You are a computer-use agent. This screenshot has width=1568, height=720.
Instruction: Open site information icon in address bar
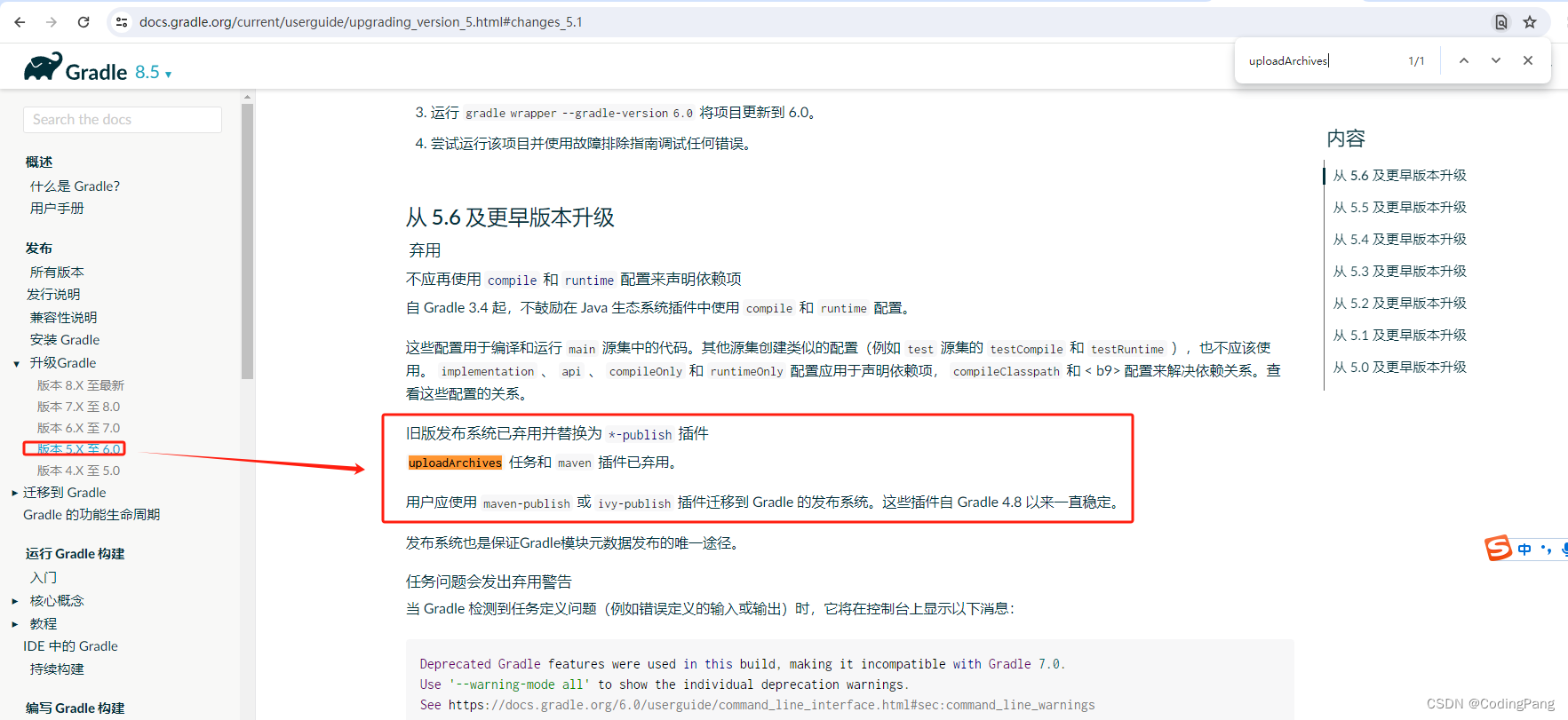[122, 22]
